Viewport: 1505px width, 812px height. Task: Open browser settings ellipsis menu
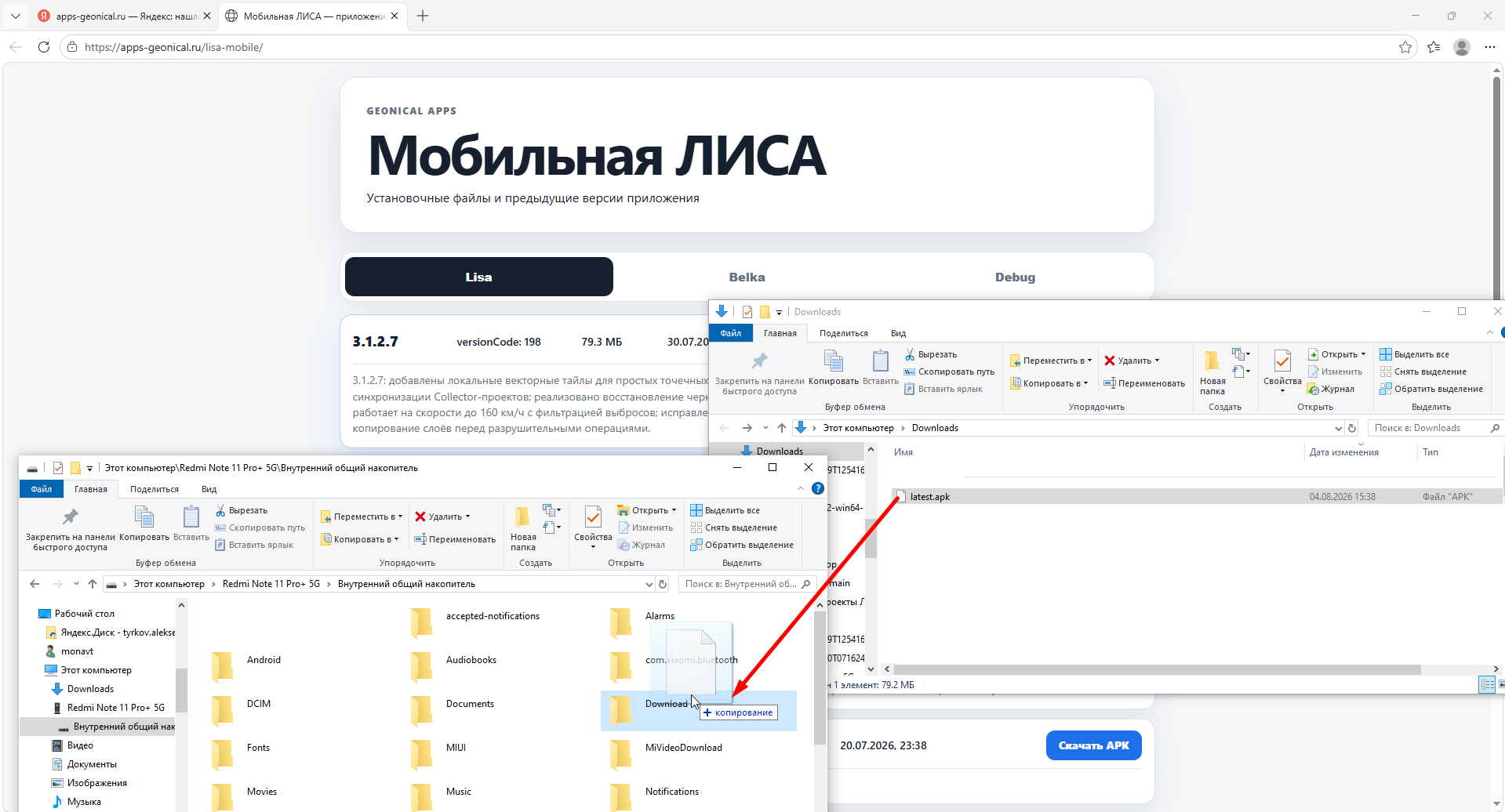click(1490, 47)
